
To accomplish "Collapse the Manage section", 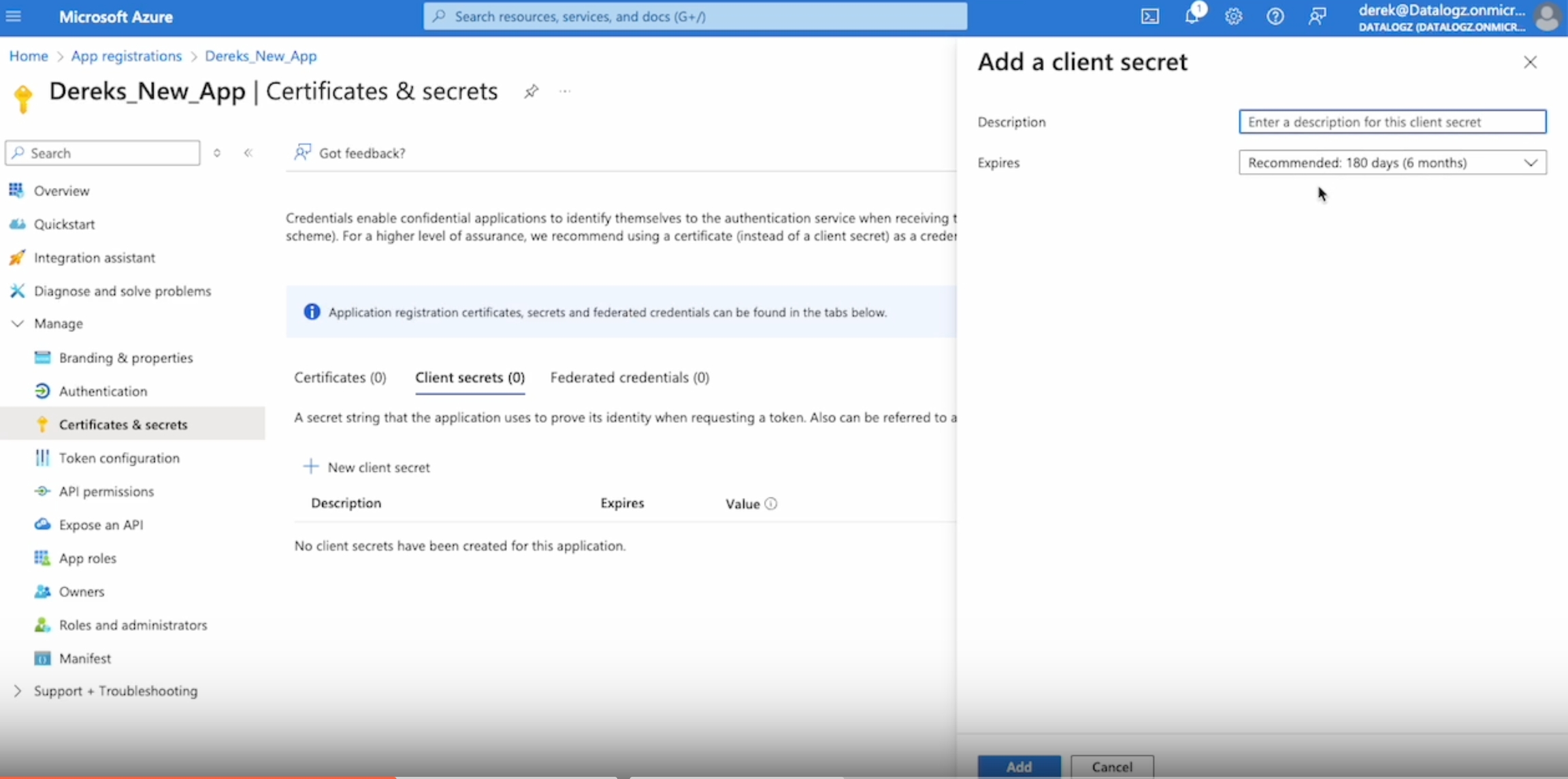I will tap(18, 323).
